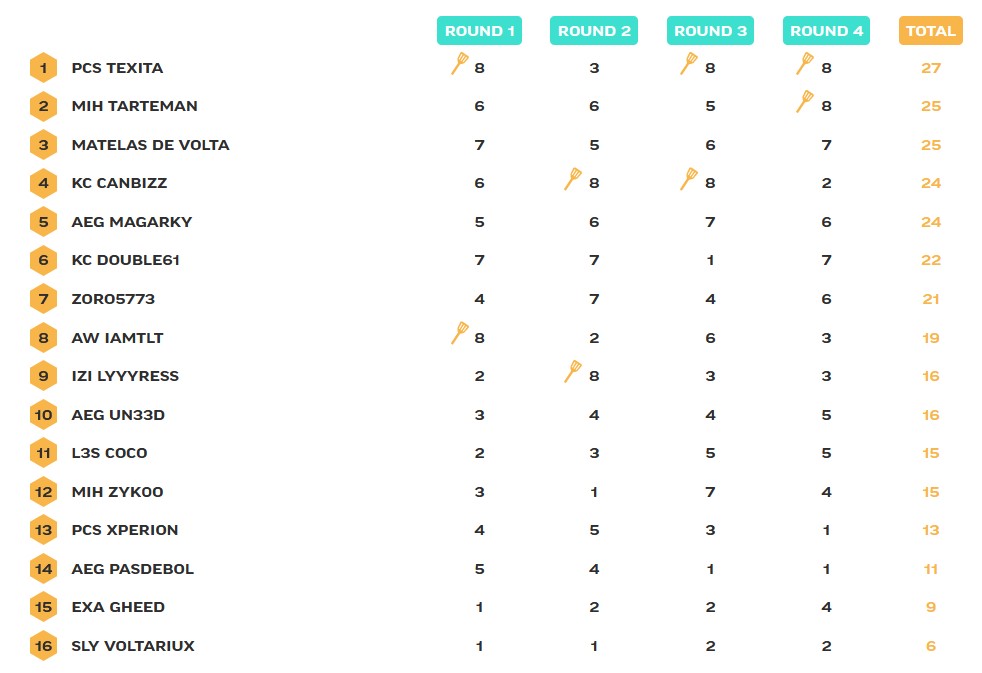Click PCS Texita's Round 1 frying pan icon
This screenshot has width=982, height=673.
[x=460, y=64]
